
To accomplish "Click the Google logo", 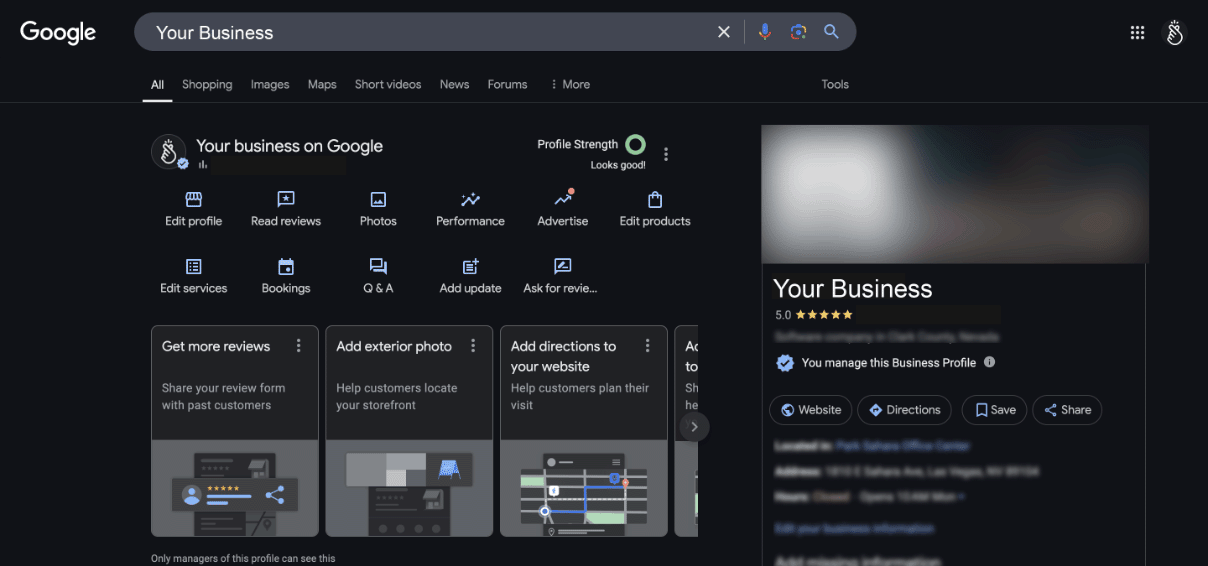I will point(58,32).
